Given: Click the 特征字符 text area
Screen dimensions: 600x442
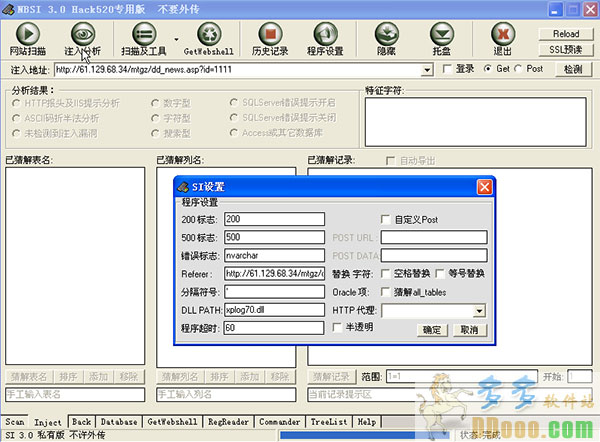Looking at the screenshot, I should [476, 122].
